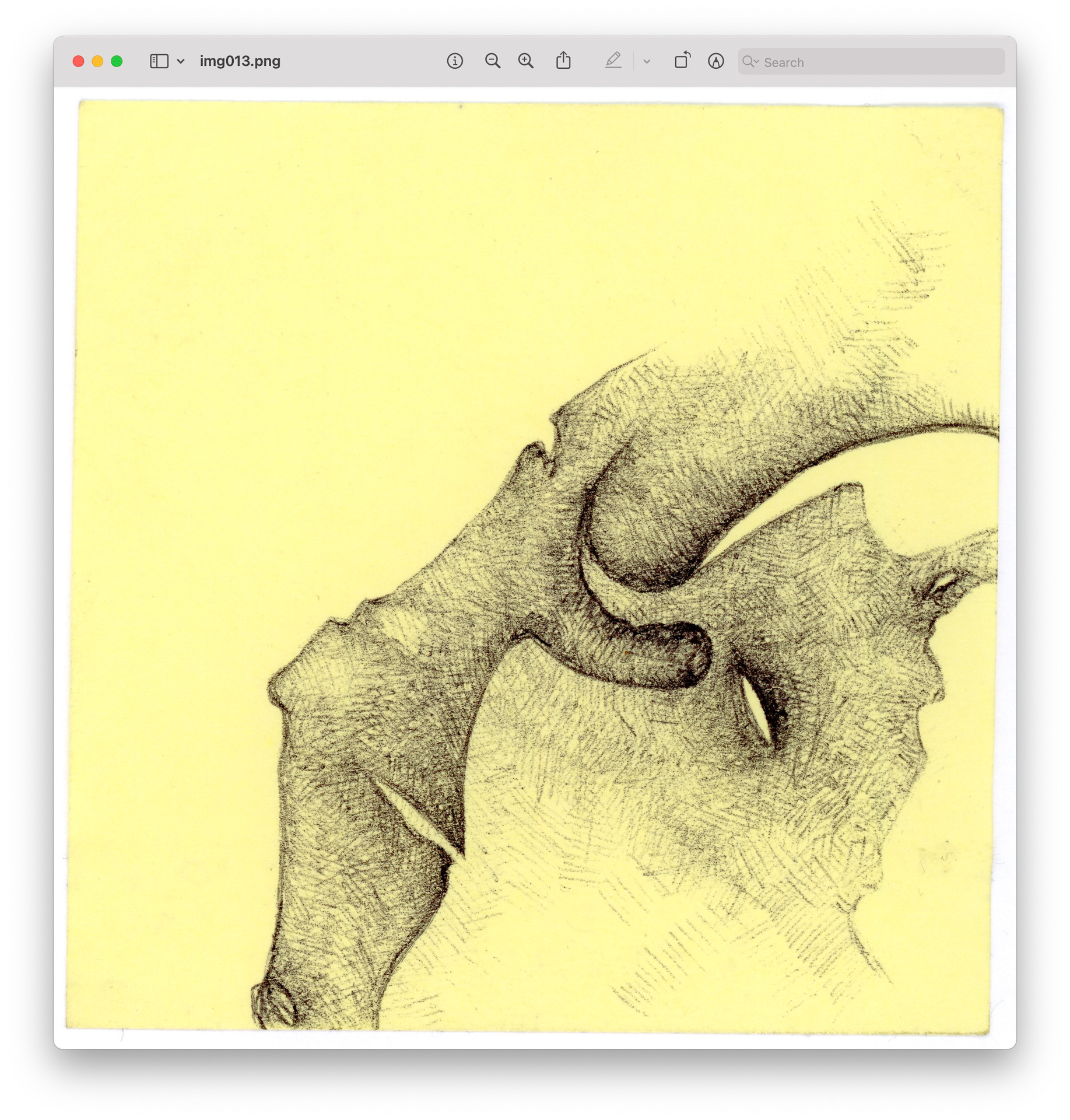Image resolution: width=1070 pixels, height=1120 pixels.
Task: Rotate the image with the rotate icon
Action: pos(682,61)
